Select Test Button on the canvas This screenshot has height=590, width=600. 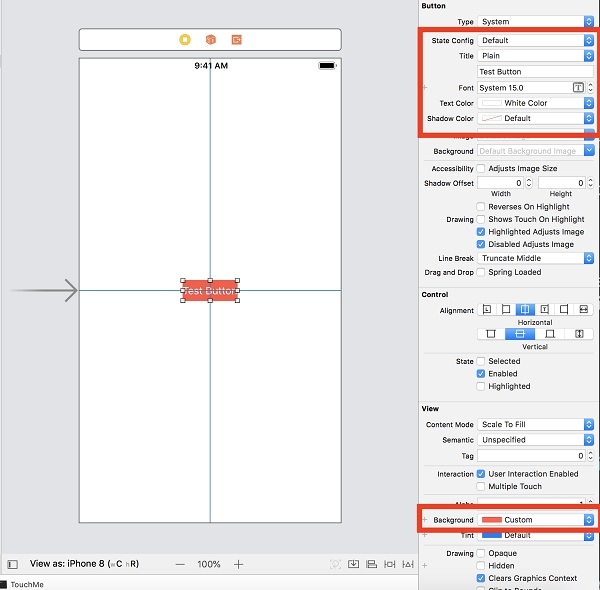point(210,291)
